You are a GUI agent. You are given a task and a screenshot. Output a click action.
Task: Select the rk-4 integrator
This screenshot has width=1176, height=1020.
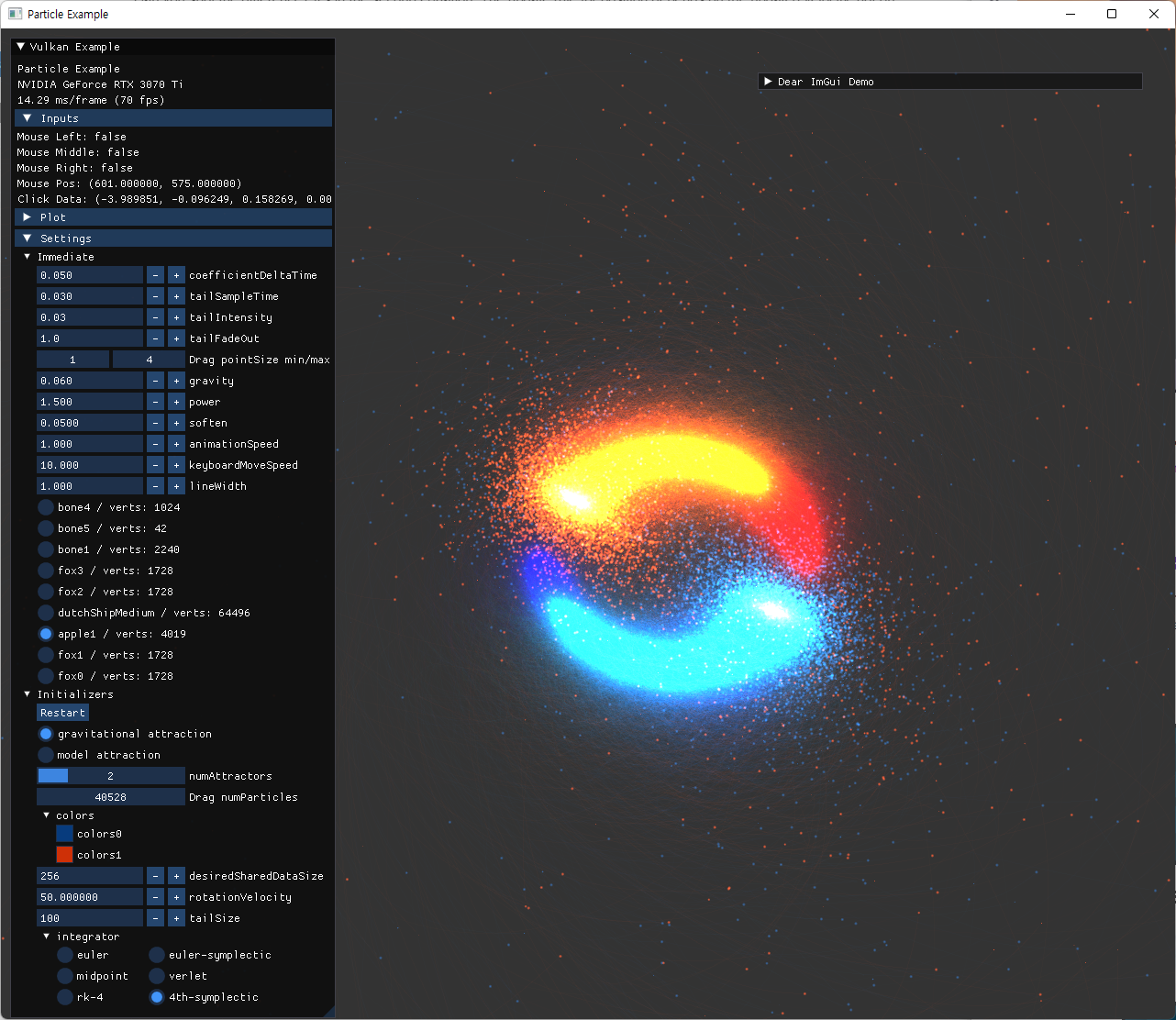pos(65,997)
